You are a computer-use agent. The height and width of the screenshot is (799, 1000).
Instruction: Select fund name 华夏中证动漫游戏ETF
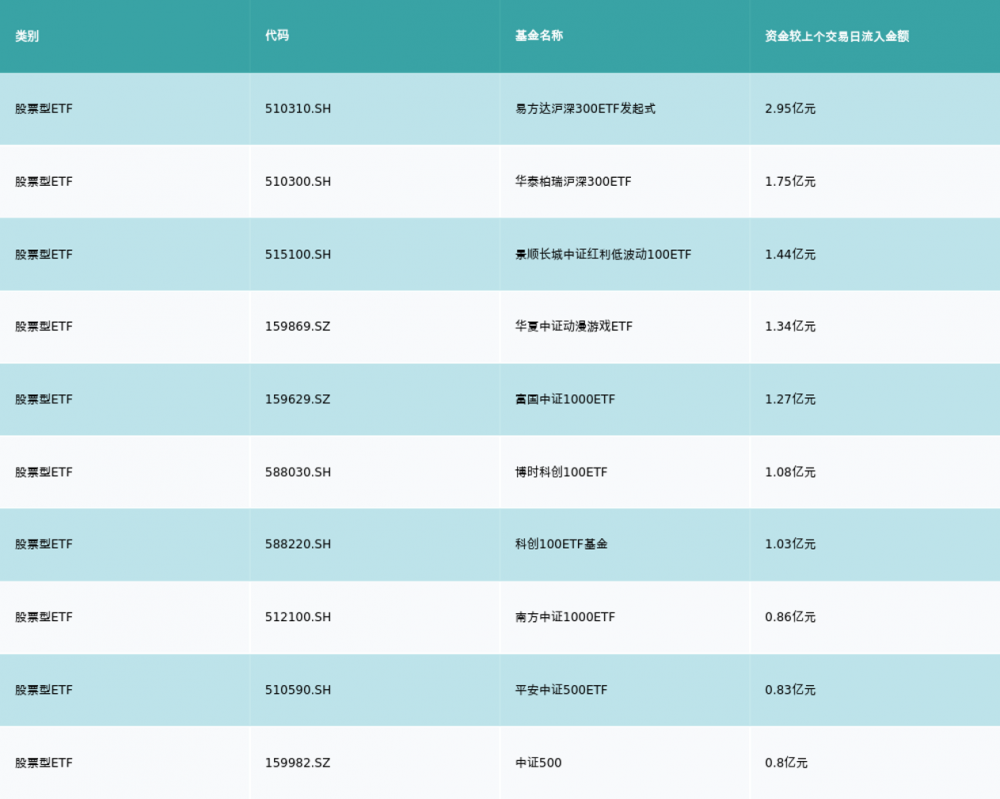click(574, 326)
